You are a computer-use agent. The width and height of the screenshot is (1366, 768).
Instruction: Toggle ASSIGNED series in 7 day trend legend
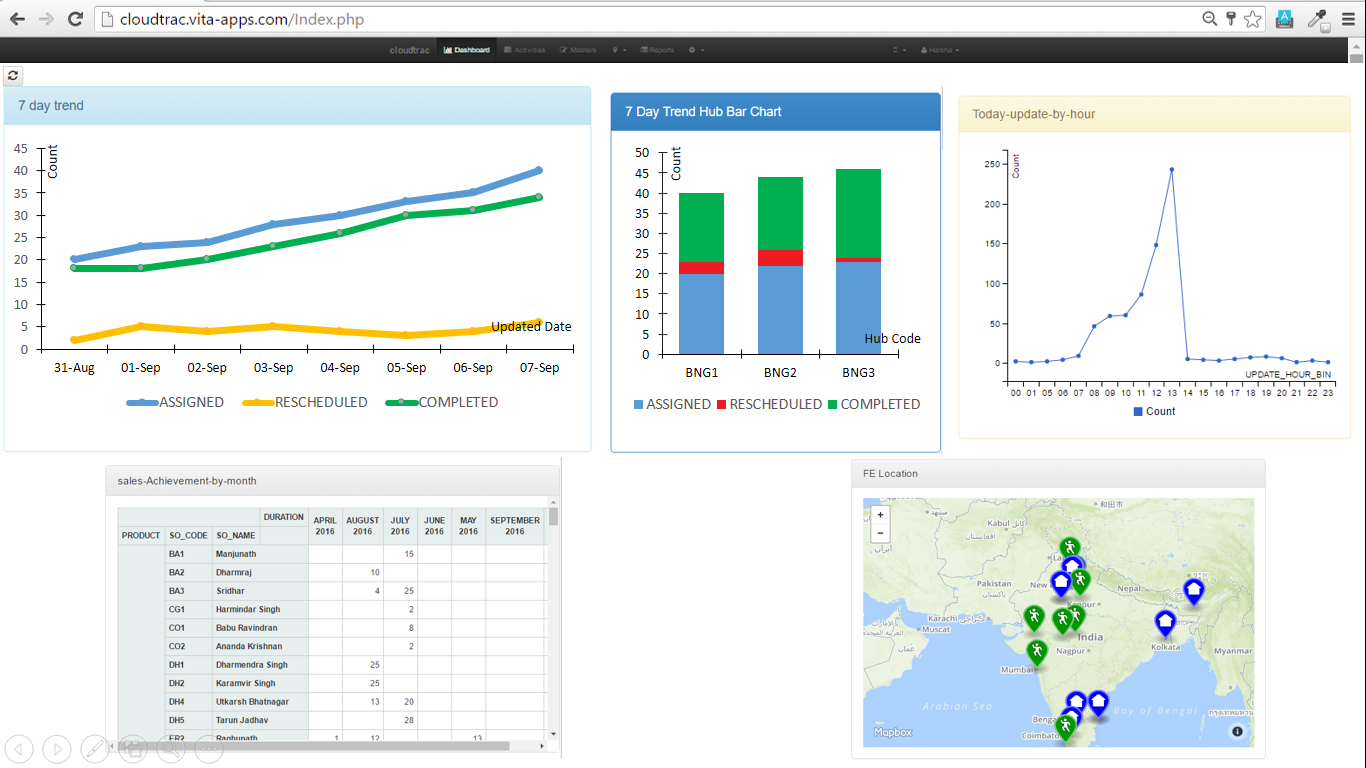click(x=175, y=402)
